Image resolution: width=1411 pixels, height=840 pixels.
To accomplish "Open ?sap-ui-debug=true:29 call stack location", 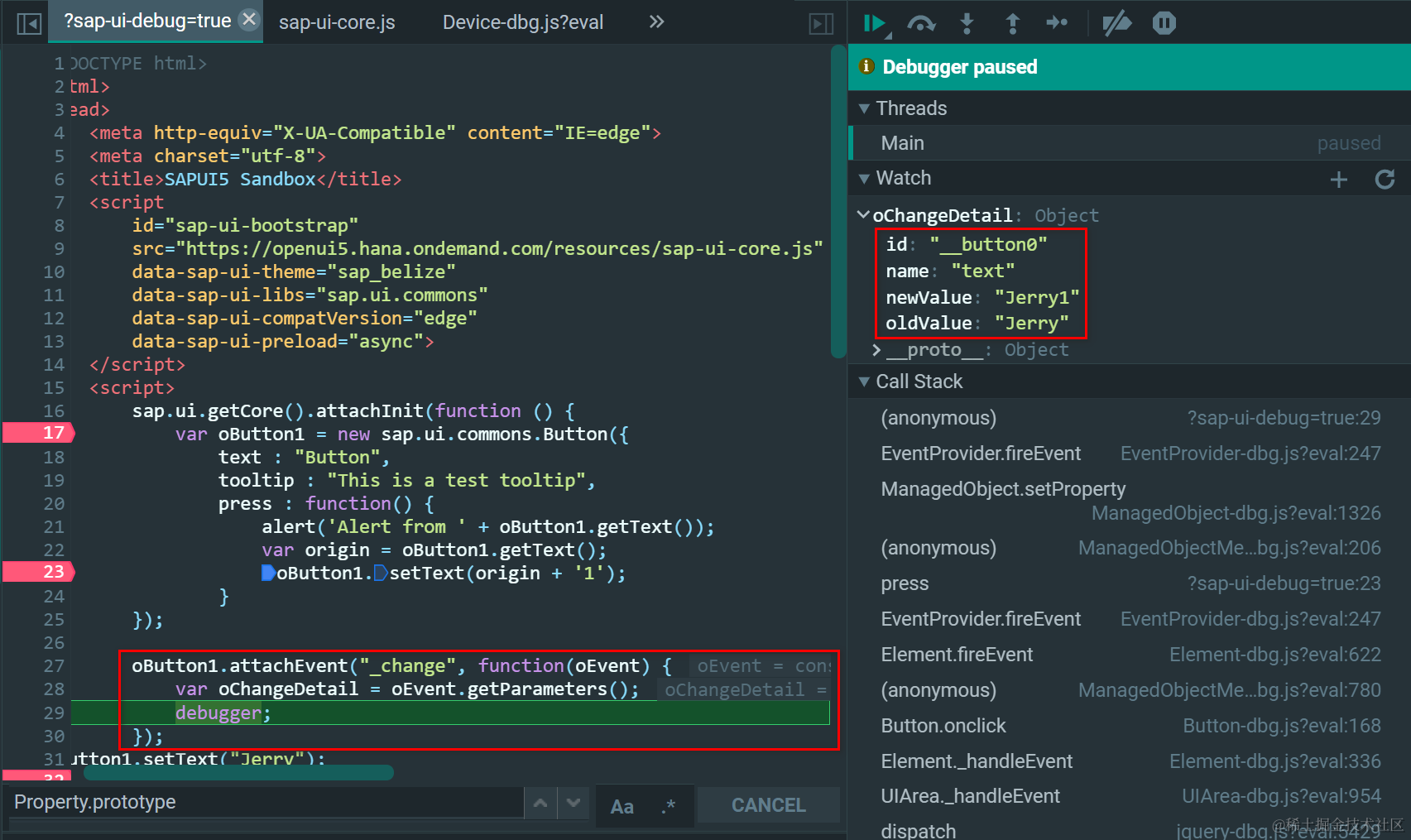I will pyautogui.click(x=1284, y=418).
